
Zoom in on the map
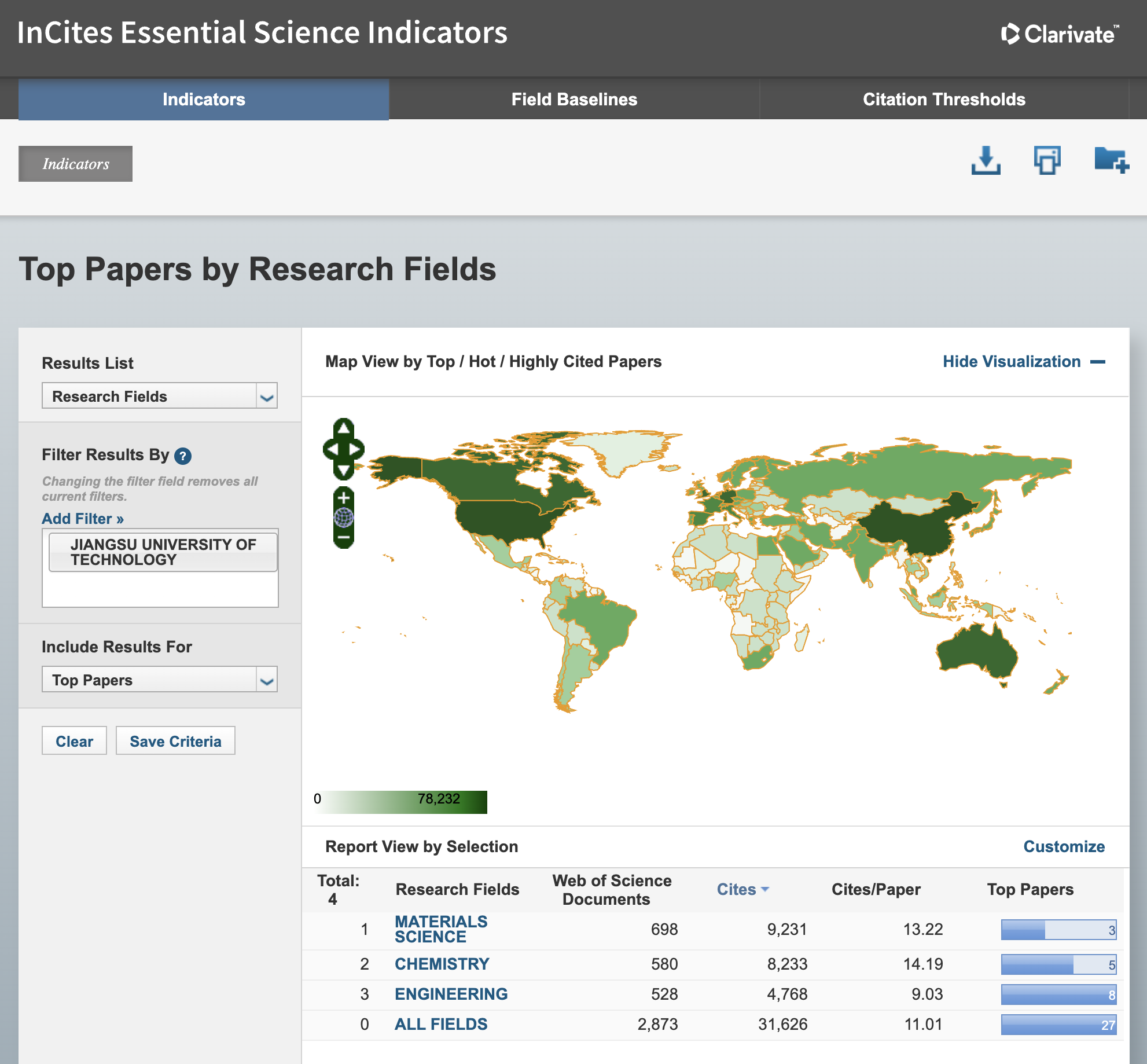[344, 498]
